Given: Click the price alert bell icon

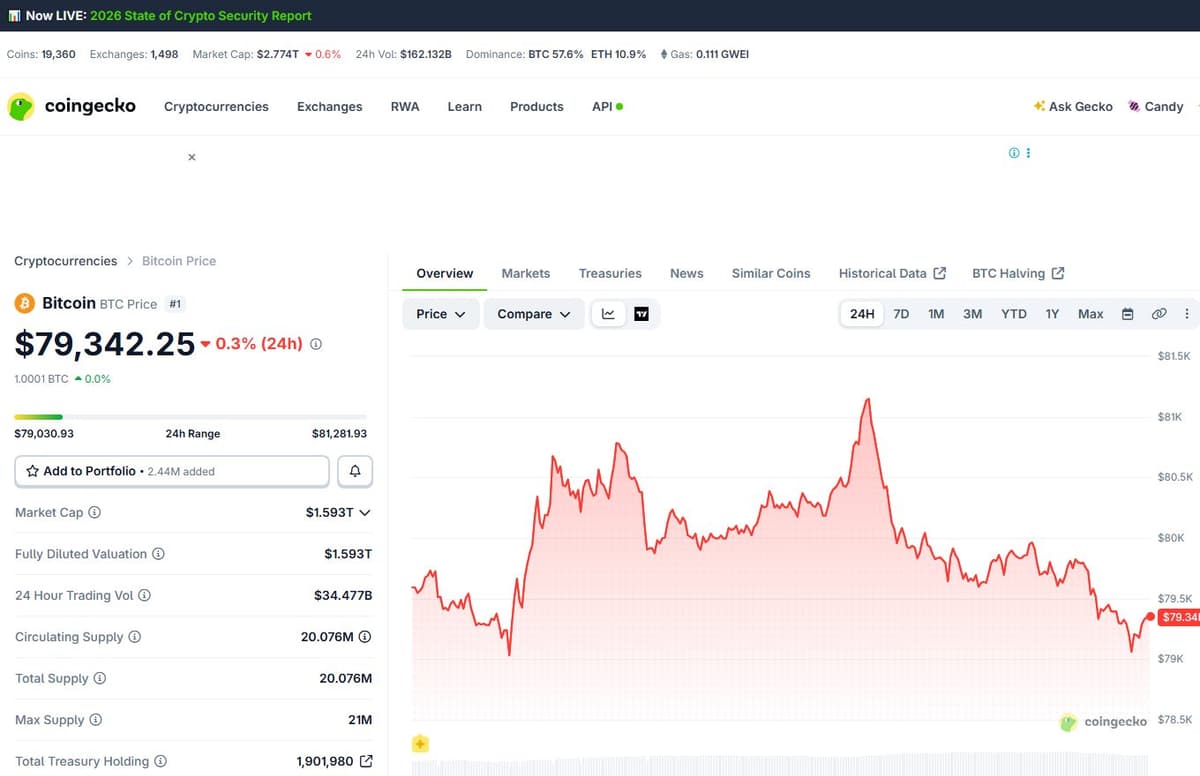Looking at the screenshot, I should point(355,471).
